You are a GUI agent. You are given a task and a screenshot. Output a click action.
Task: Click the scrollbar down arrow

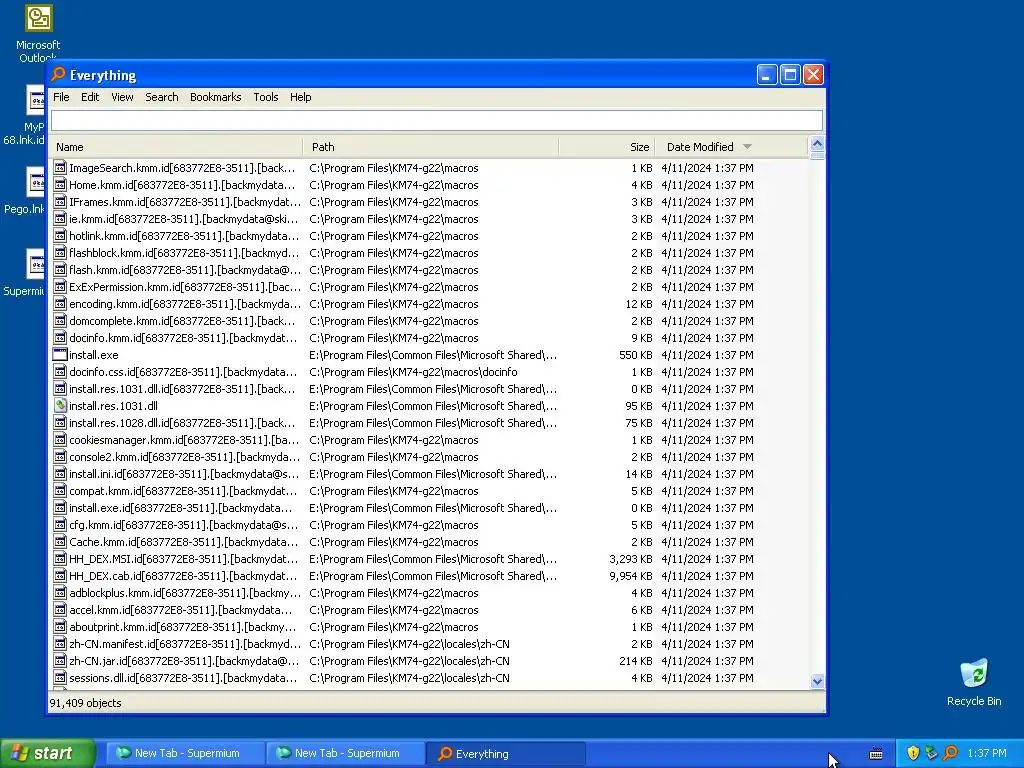(817, 681)
